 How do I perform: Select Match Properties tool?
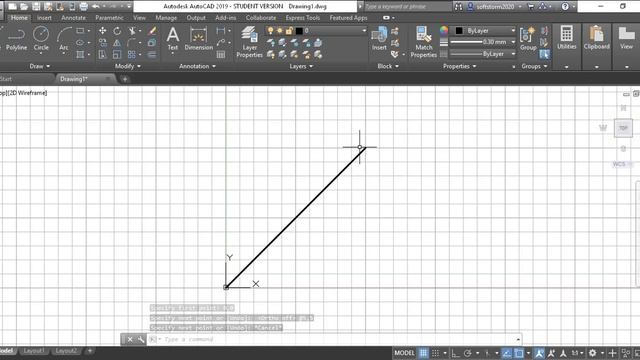tap(423, 42)
